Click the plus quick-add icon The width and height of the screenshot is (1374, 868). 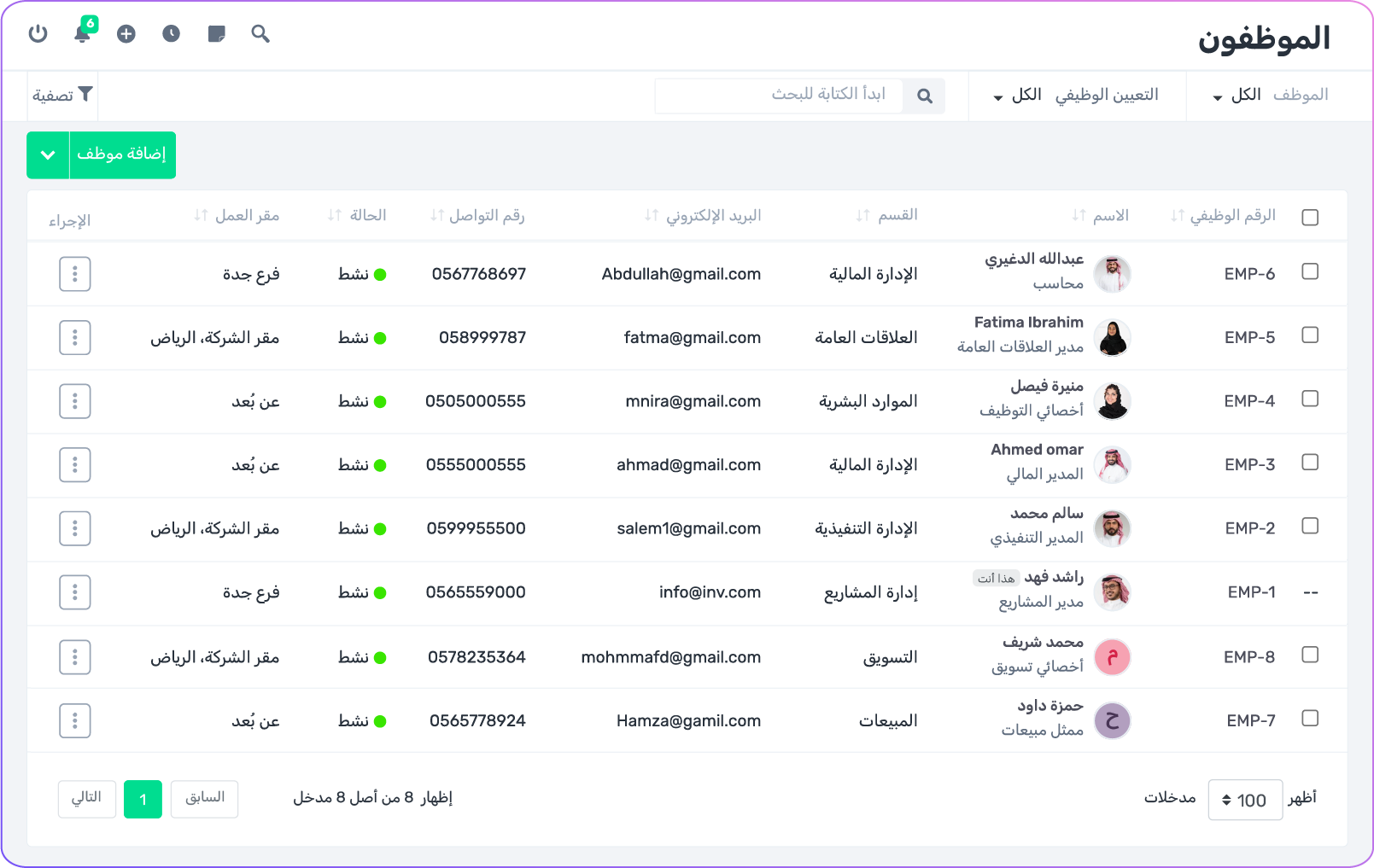pos(126,33)
